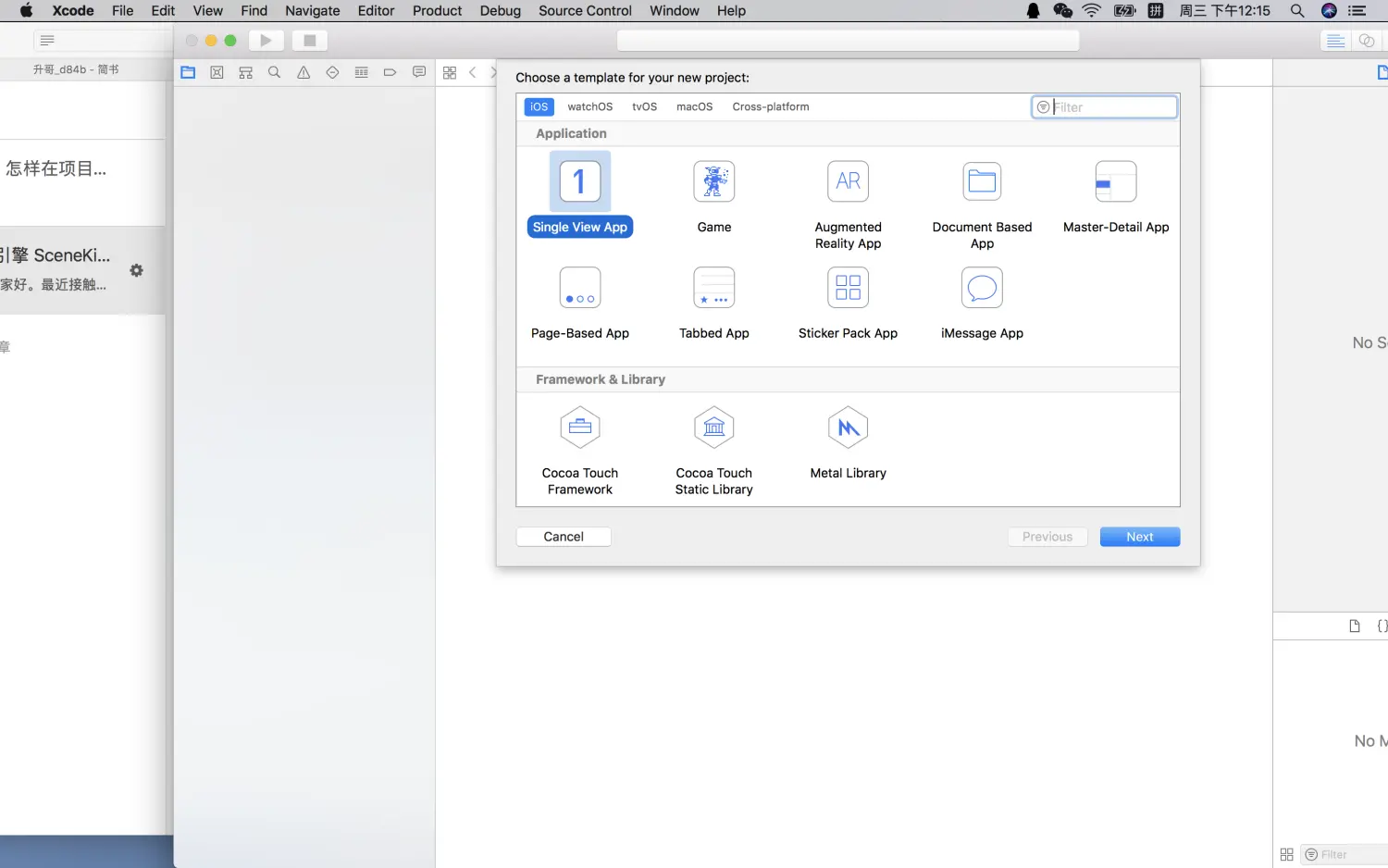Choose the Game template icon

714,181
